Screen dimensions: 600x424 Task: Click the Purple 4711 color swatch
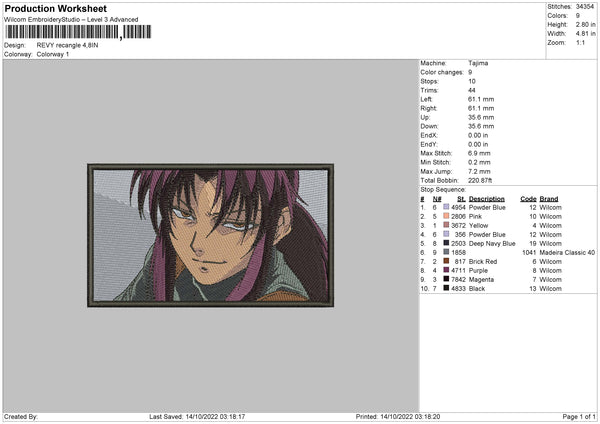click(446, 270)
